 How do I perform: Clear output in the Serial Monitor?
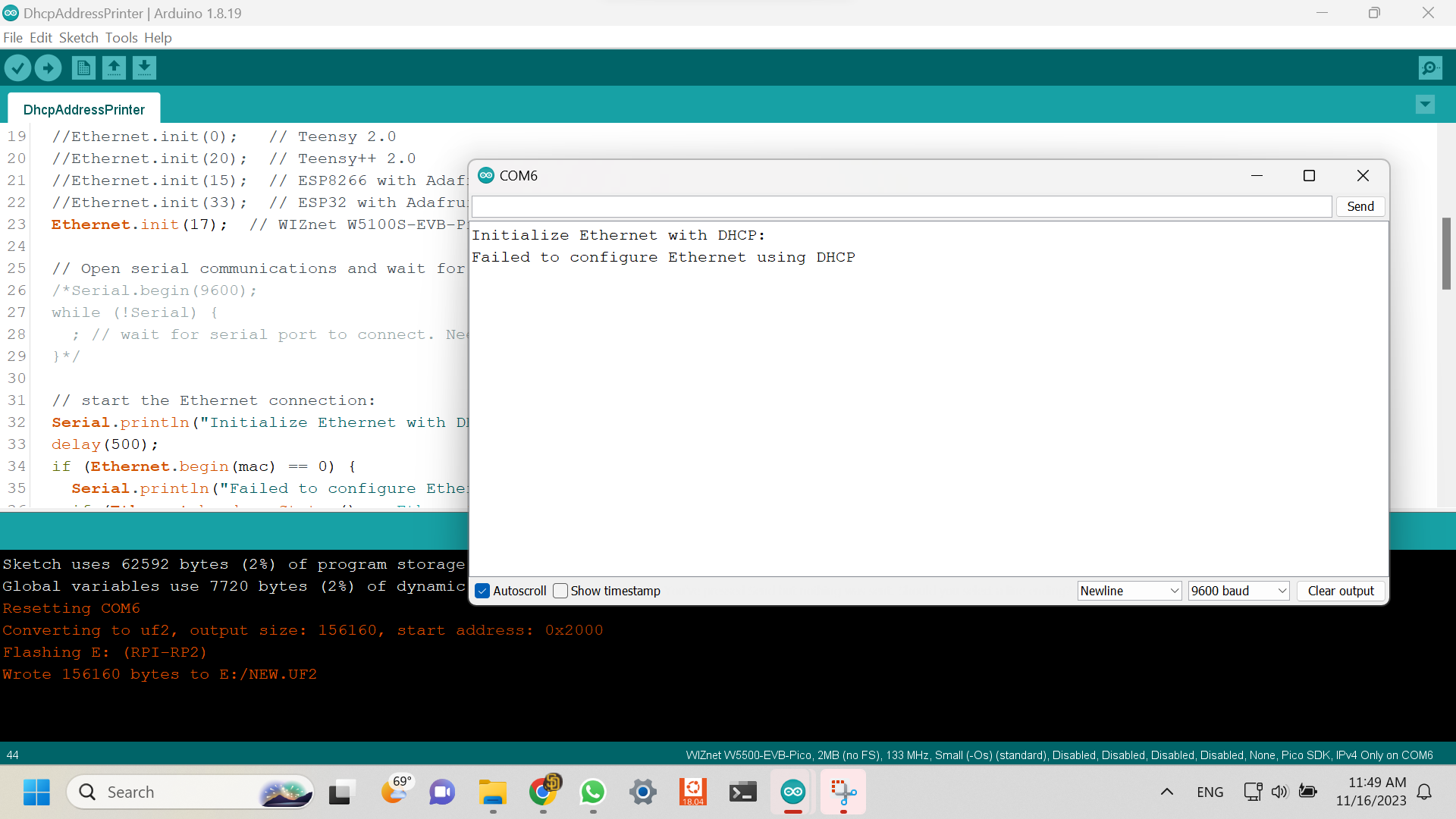pyautogui.click(x=1341, y=591)
